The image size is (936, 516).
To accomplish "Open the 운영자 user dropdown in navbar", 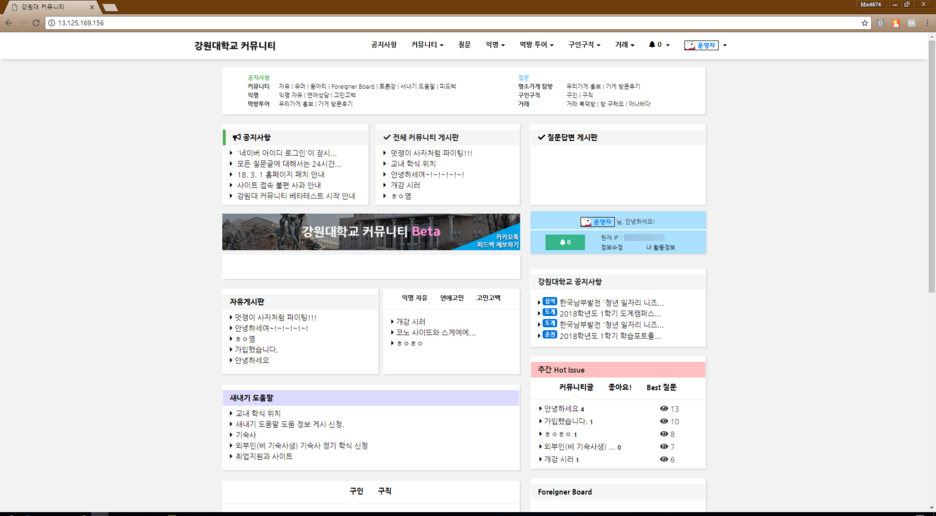I will (705, 45).
